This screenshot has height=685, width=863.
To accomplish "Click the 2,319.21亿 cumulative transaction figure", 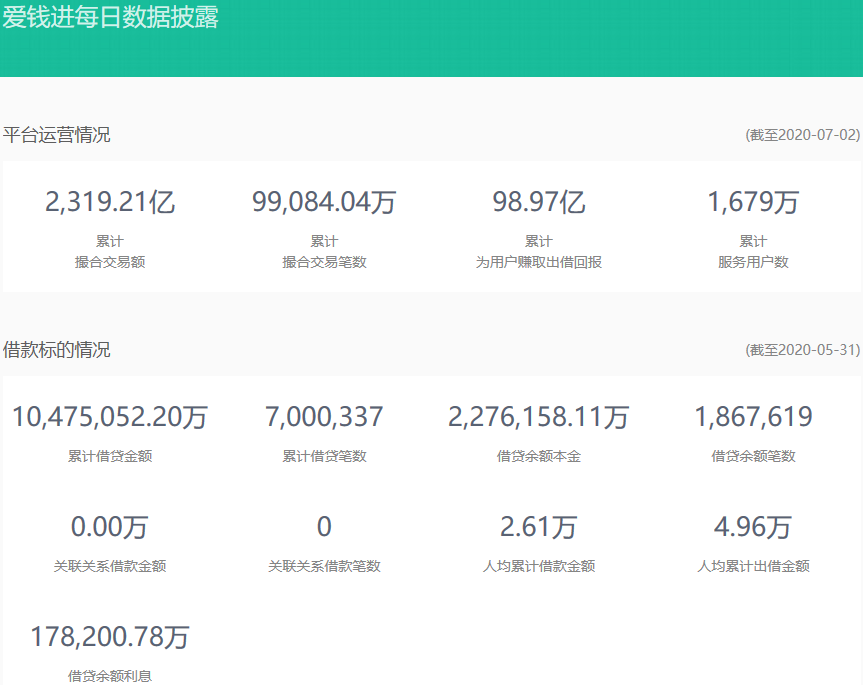I will point(110,203).
